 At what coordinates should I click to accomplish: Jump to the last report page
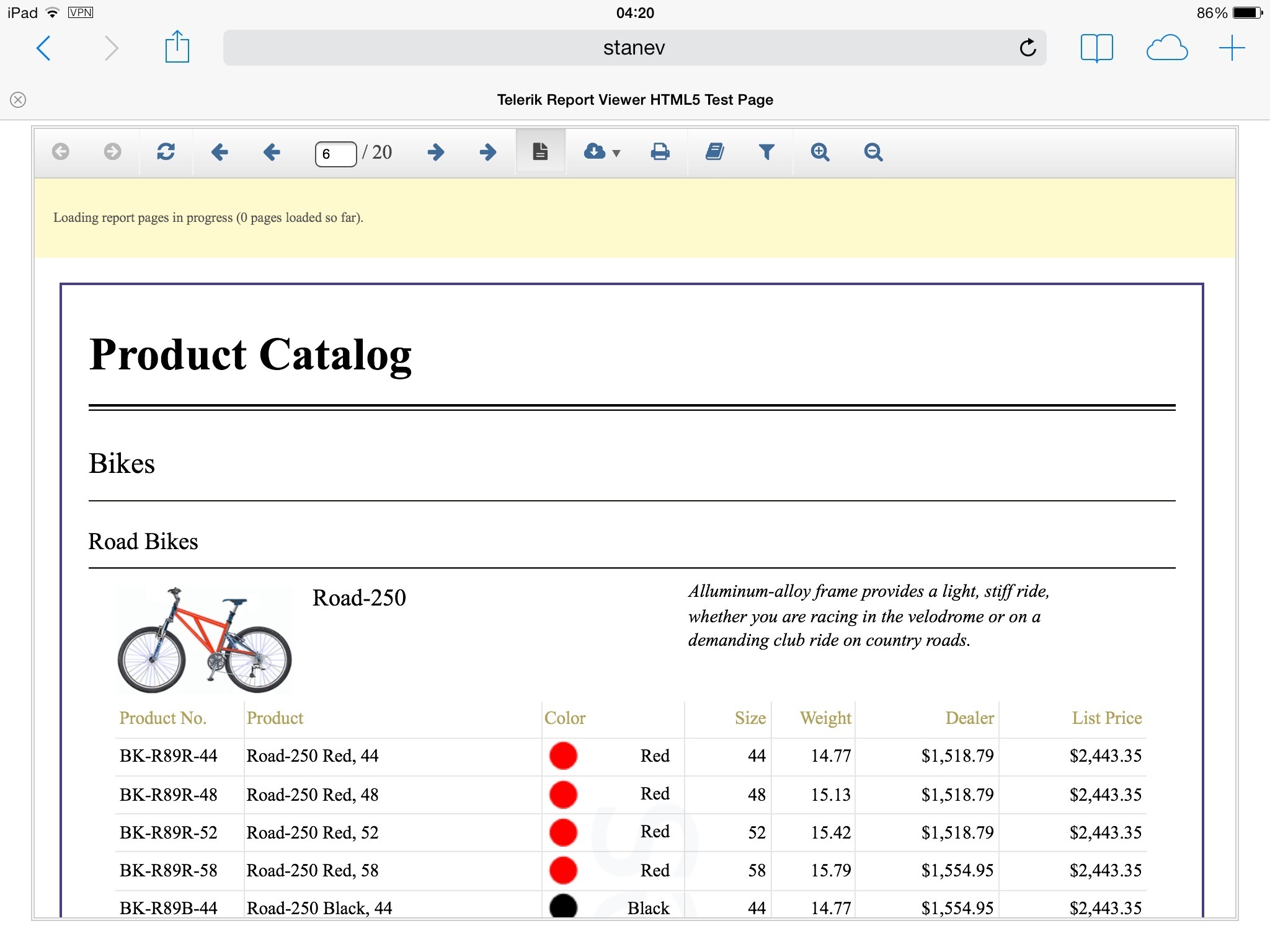[x=488, y=152]
